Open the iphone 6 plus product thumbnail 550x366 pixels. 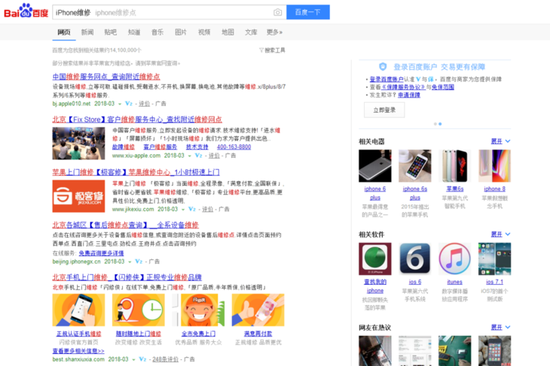tap(375, 166)
